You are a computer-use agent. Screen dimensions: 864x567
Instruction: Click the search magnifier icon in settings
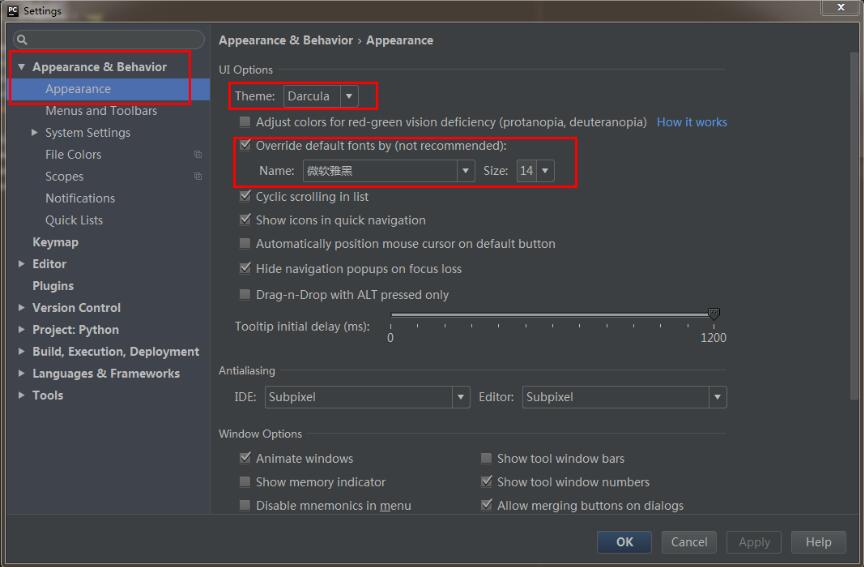tap(21, 40)
